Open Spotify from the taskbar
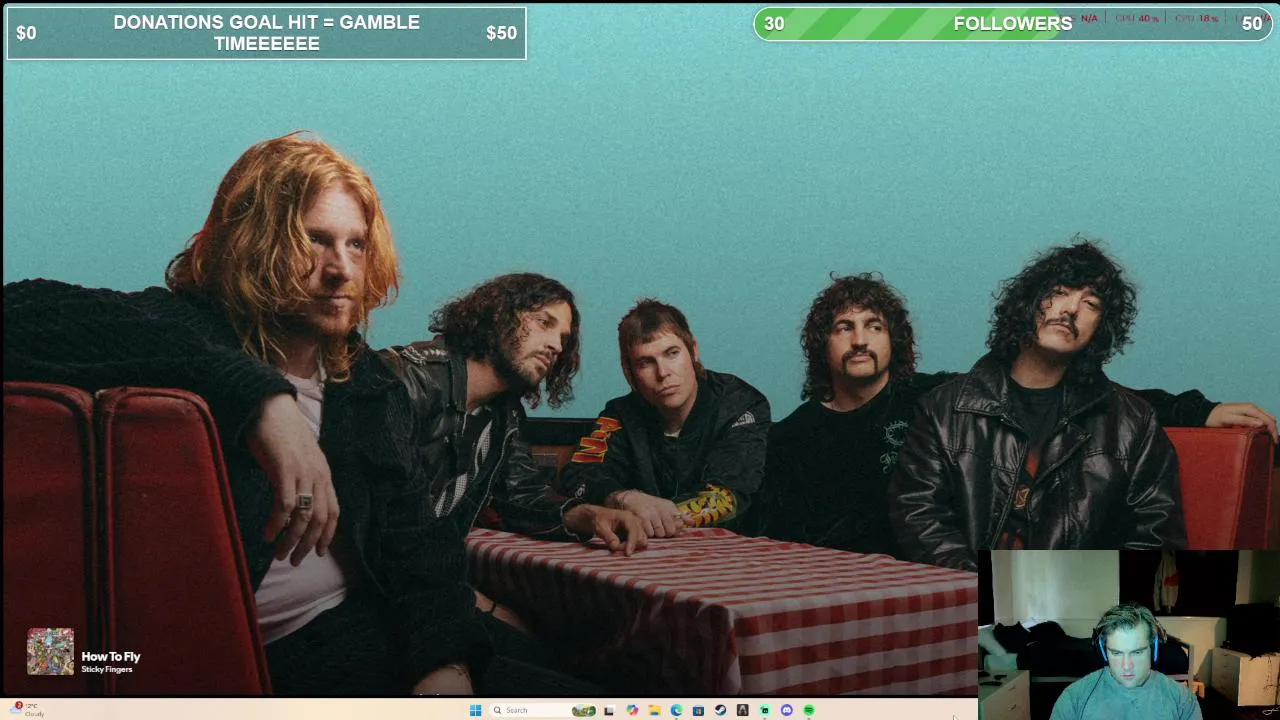The width and height of the screenshot is (1280, 720). (808, 710)
